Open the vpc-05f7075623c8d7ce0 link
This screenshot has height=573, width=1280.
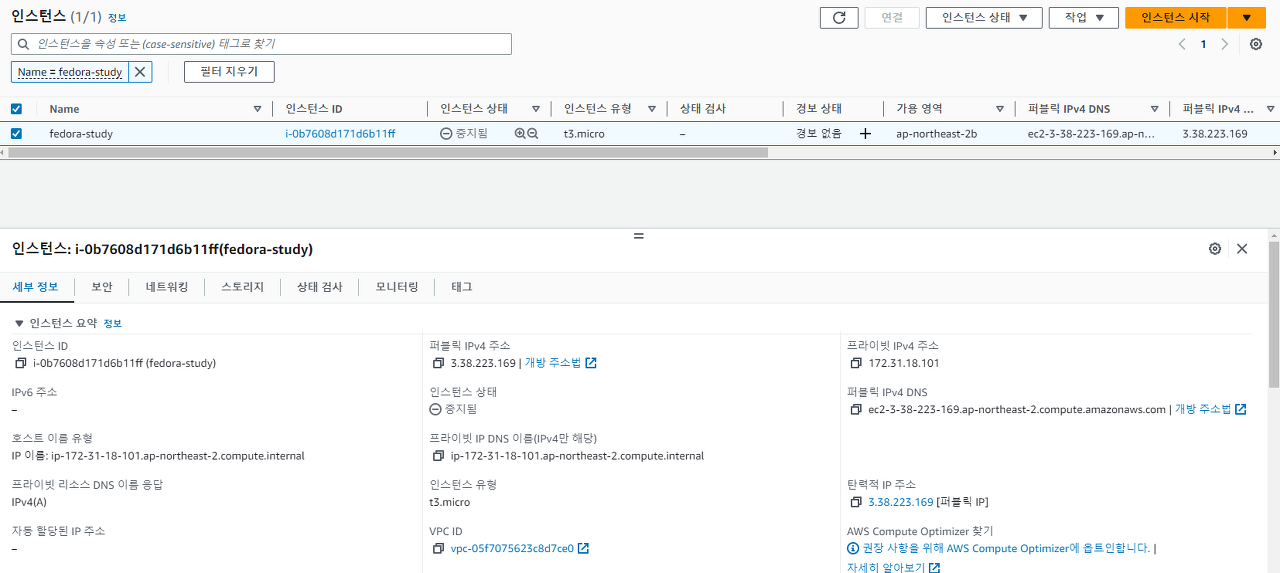(520, 548)
